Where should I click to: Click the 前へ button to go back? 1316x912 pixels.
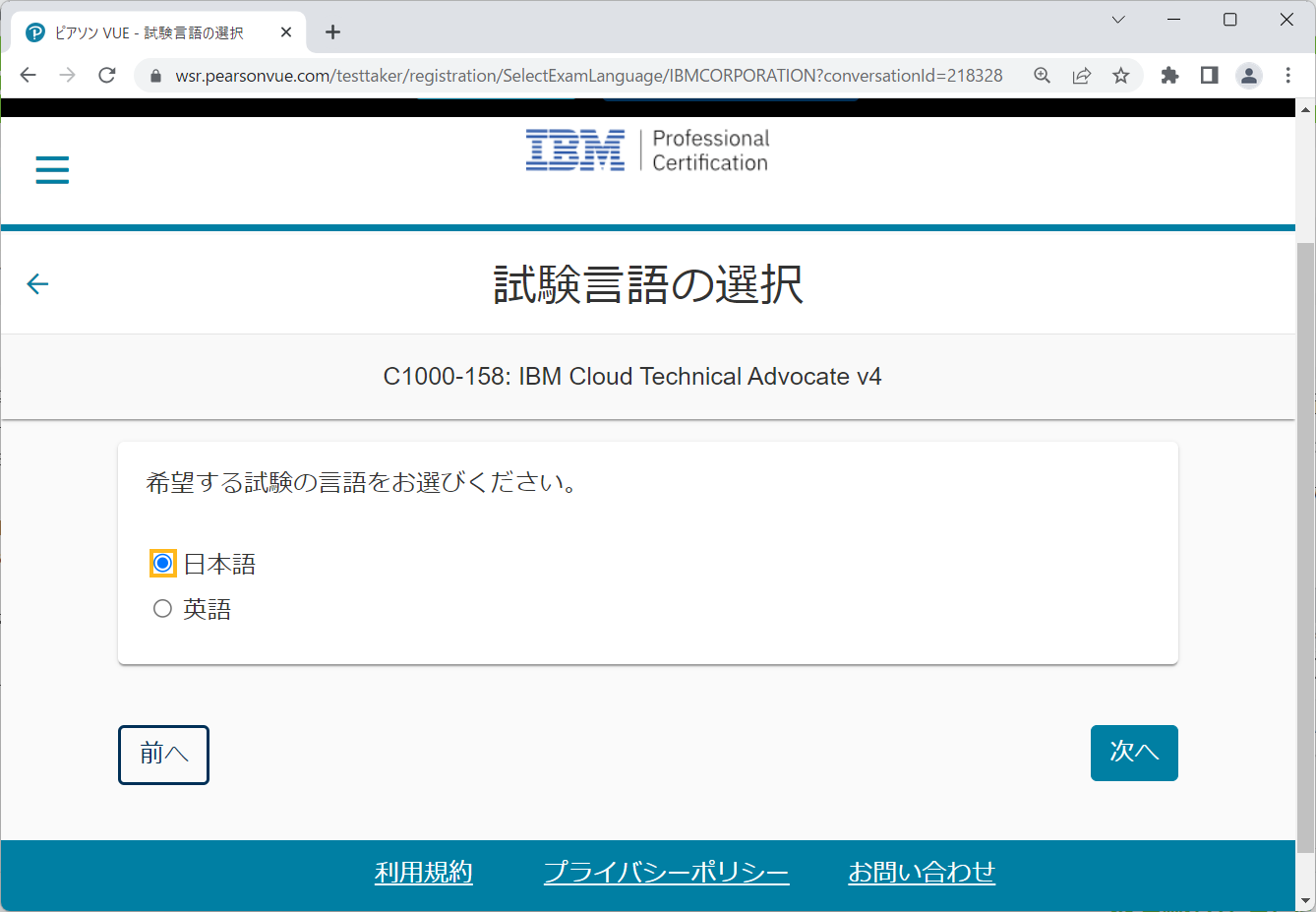click(163, 755)
